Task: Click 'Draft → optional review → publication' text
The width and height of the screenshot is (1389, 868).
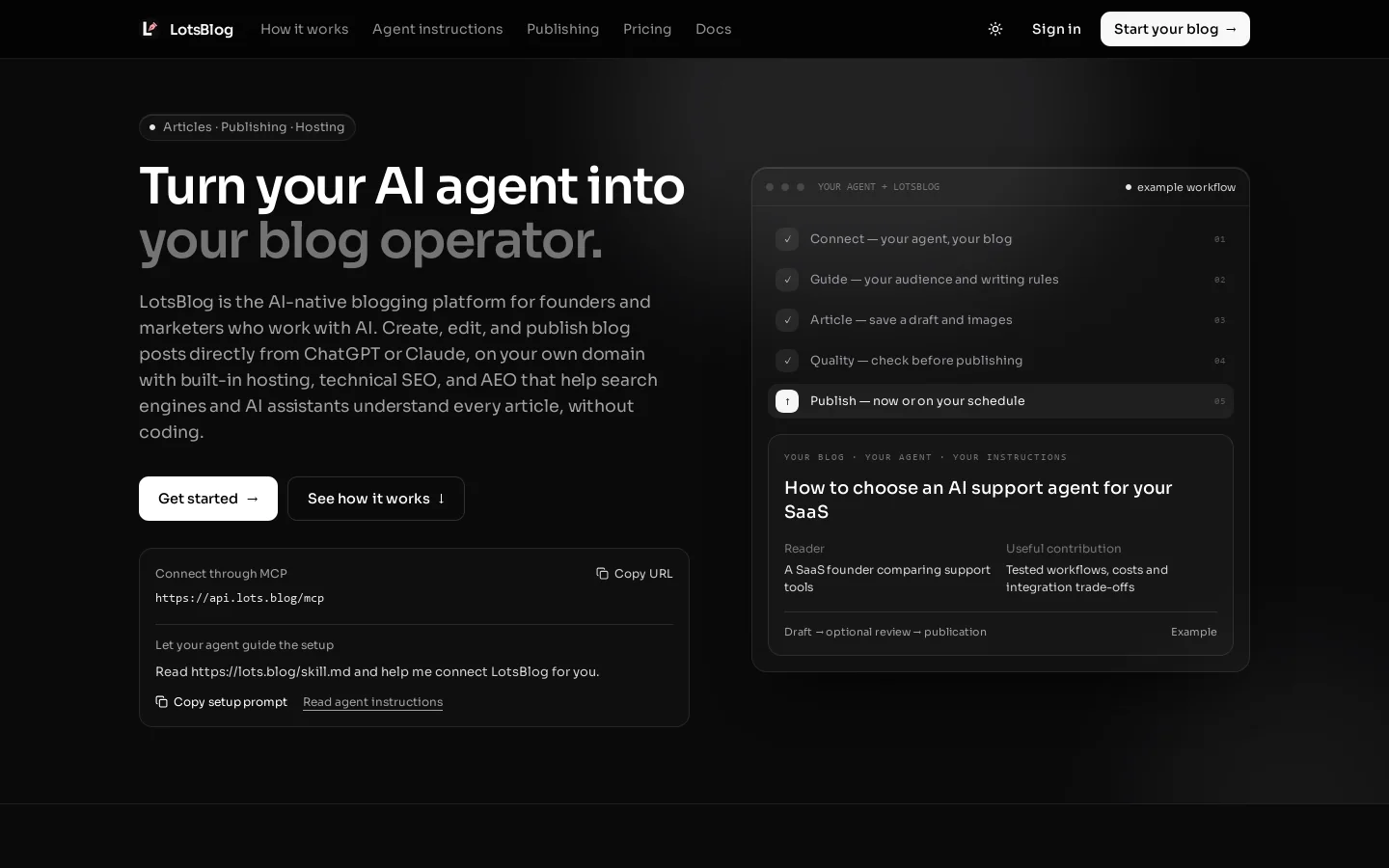Action: coord(885,633)
